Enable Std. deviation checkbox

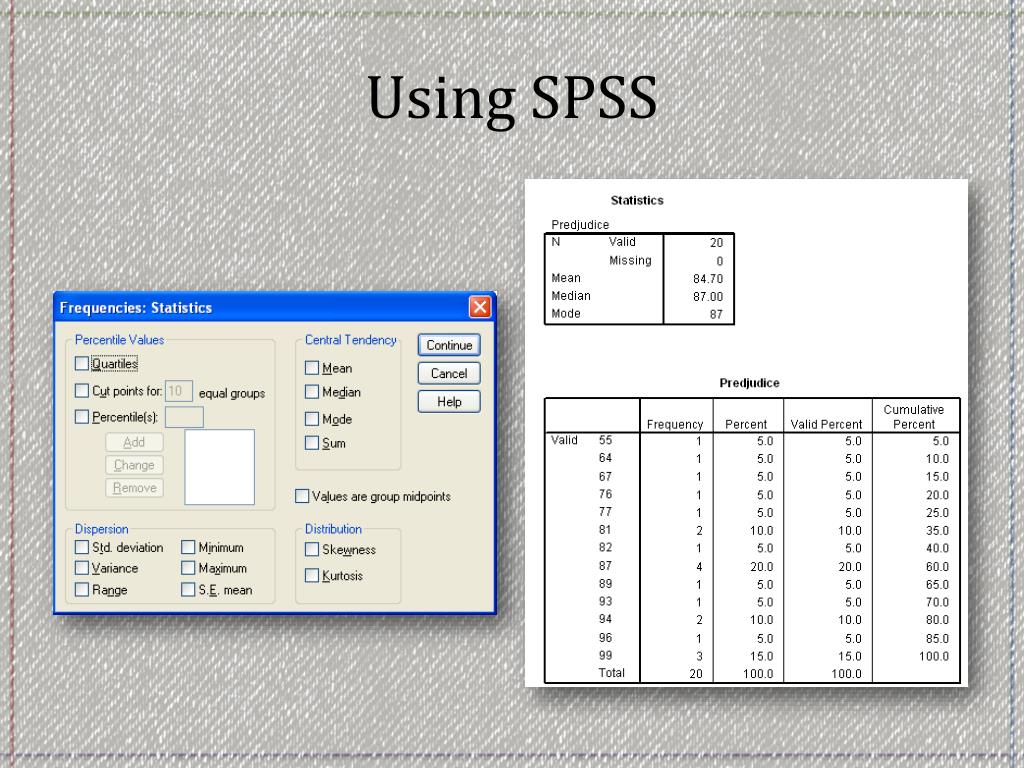[82, 547]
